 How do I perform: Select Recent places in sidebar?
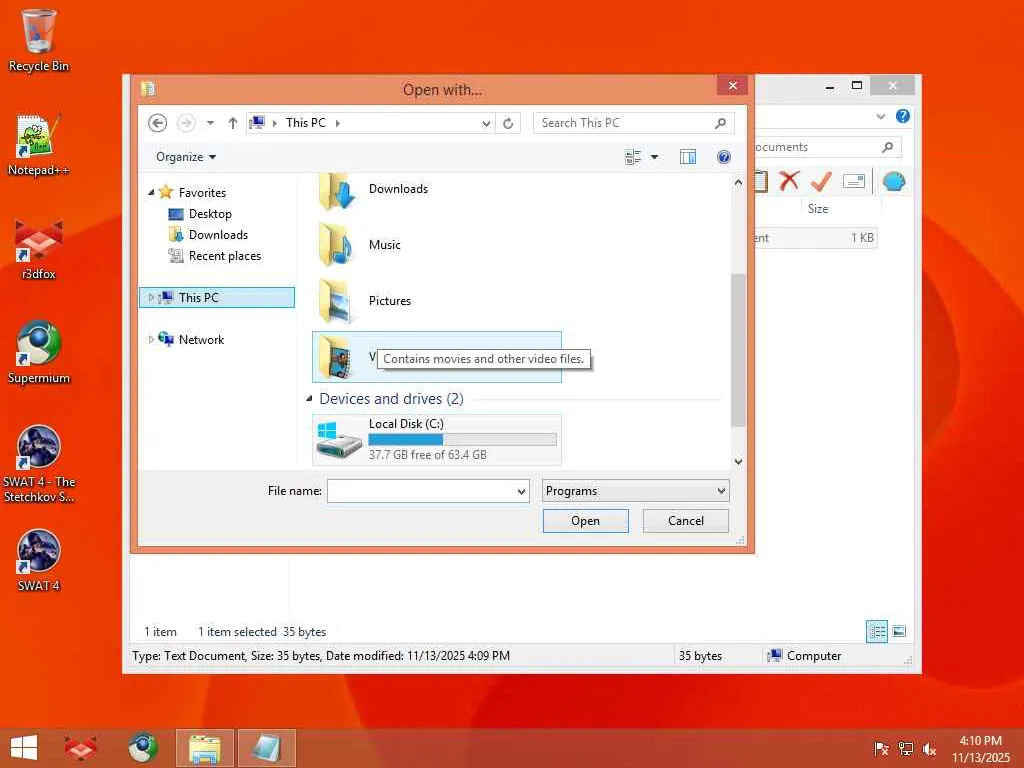pyautogui.click(x=225, y=256)
